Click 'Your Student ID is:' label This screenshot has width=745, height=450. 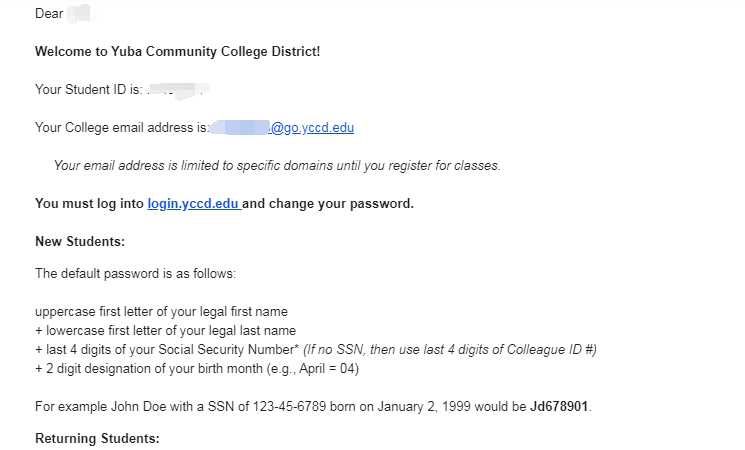(x=89, y=90)
